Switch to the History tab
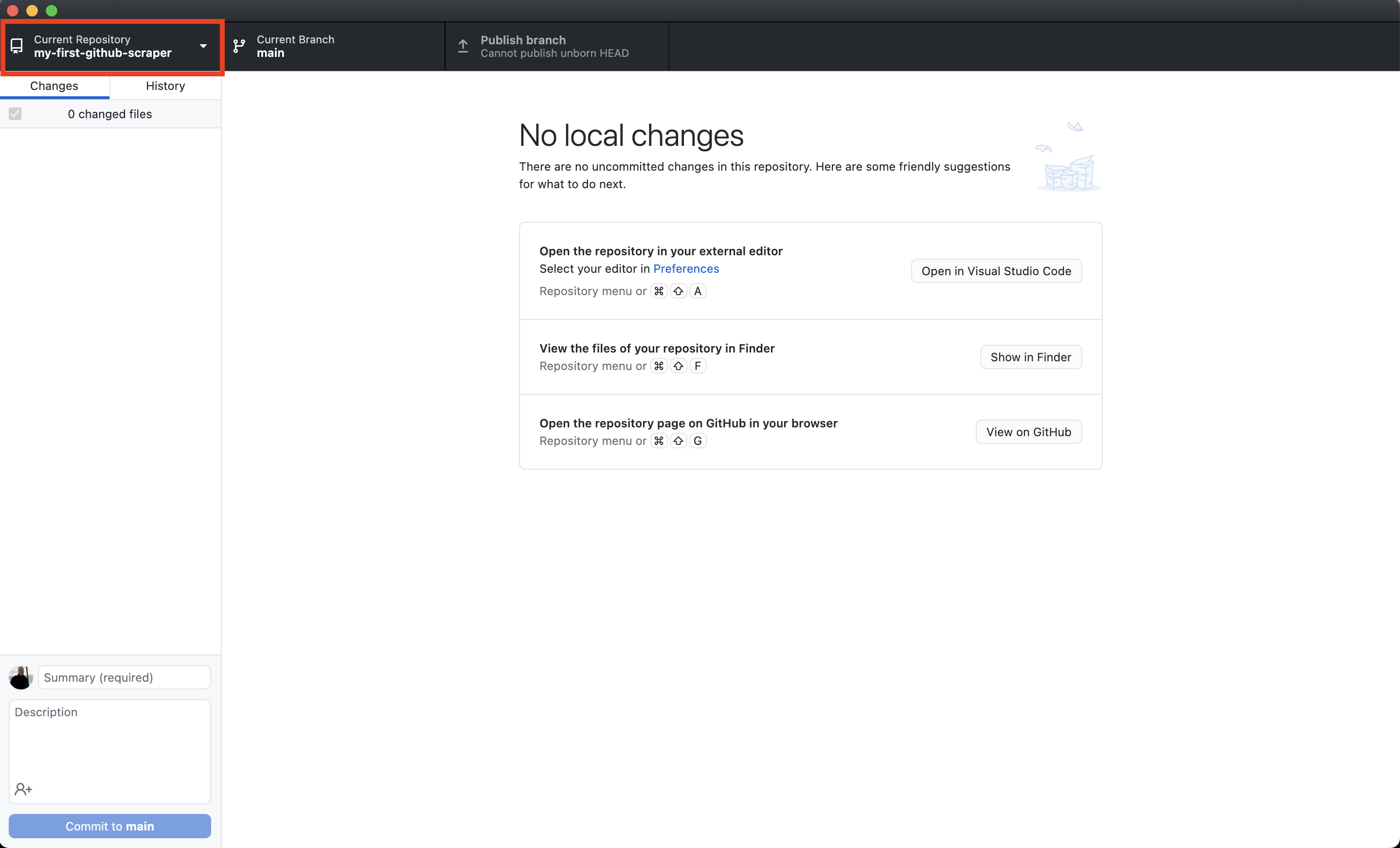The width and height of the screenshot is (1400, 848). 164,85
